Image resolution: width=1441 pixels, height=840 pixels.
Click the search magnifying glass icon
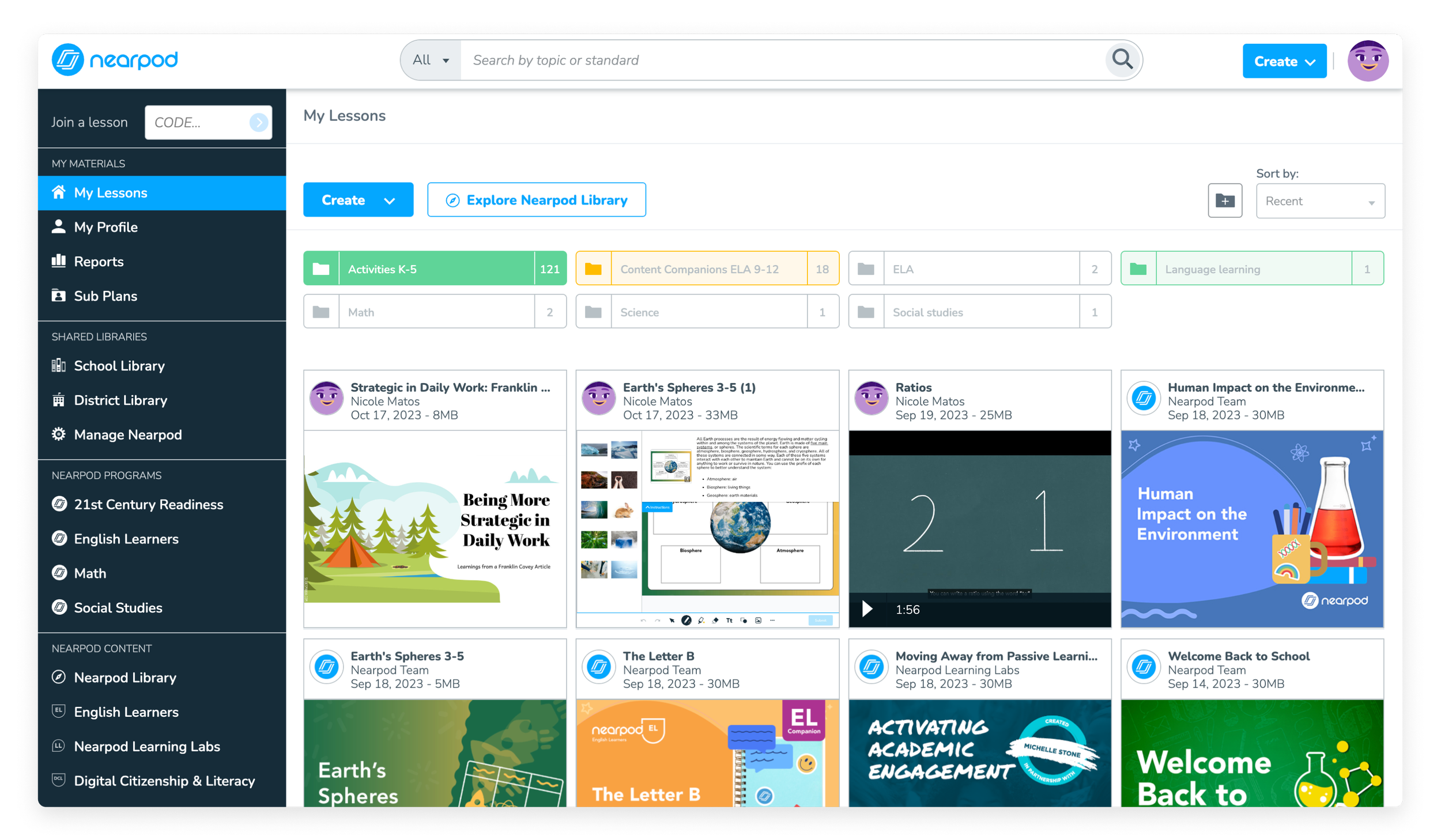point(1122,59)
